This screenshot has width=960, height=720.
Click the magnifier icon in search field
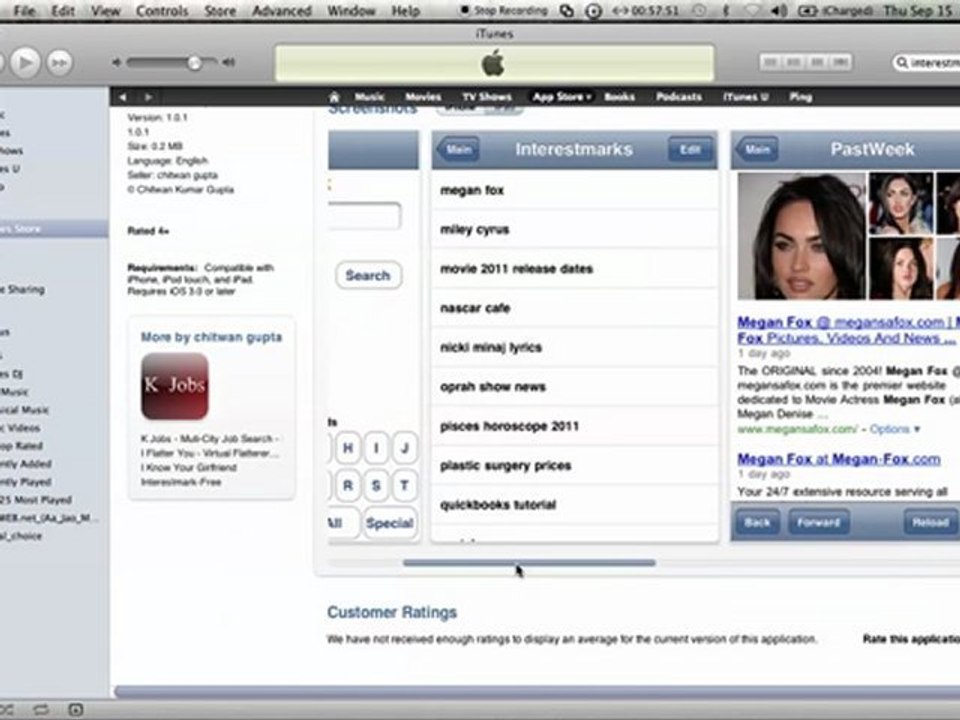(x=902, y=62)
